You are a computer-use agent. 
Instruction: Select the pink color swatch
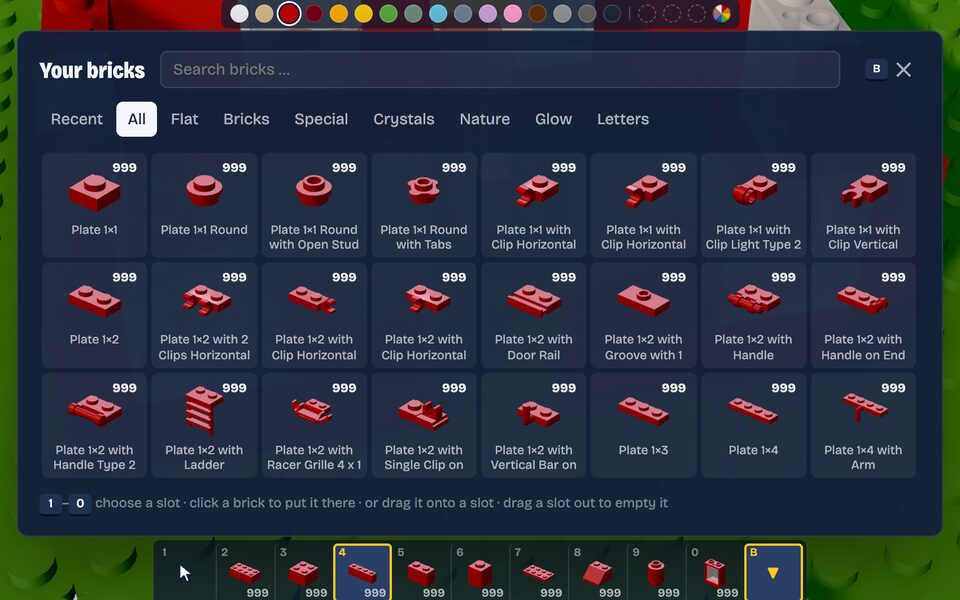(x=512, y=13)
